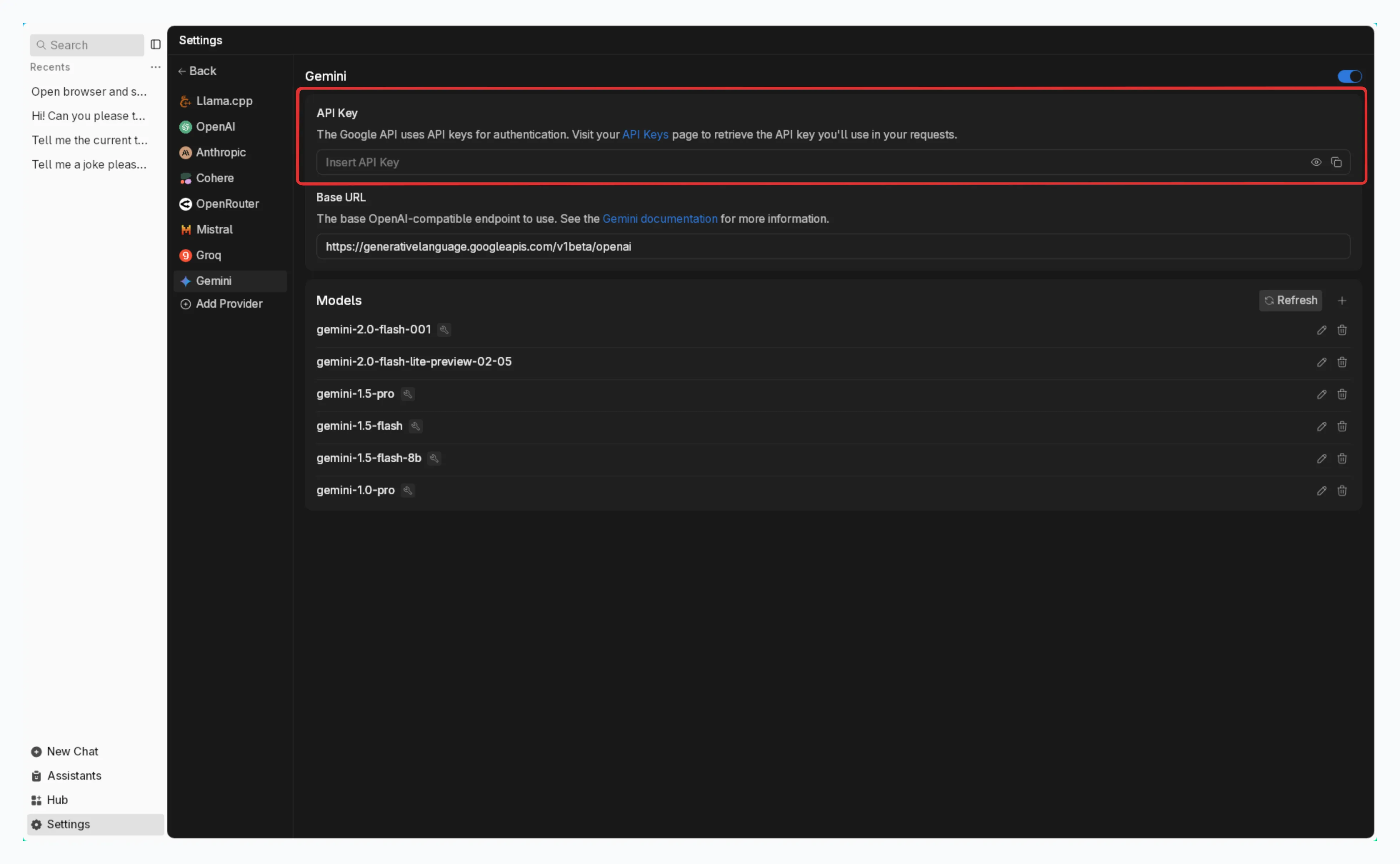Screen dimensions: 1400x864
Task: Copy the API key with copy icon
Action: point(1336,162)
